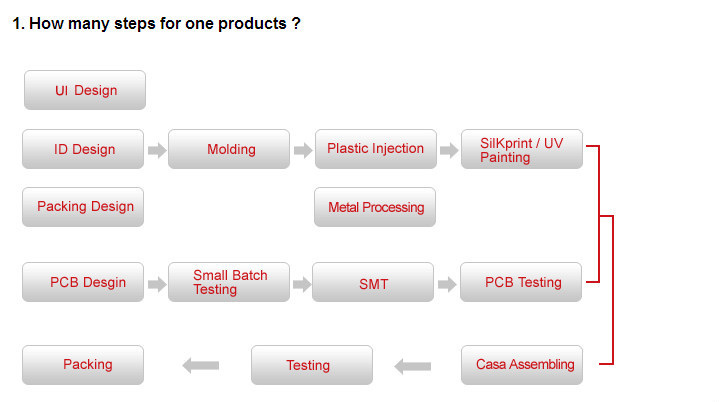Viewport: 719px width, 402px height.
Task: Click the UI Design box
Action: (85, 90)
